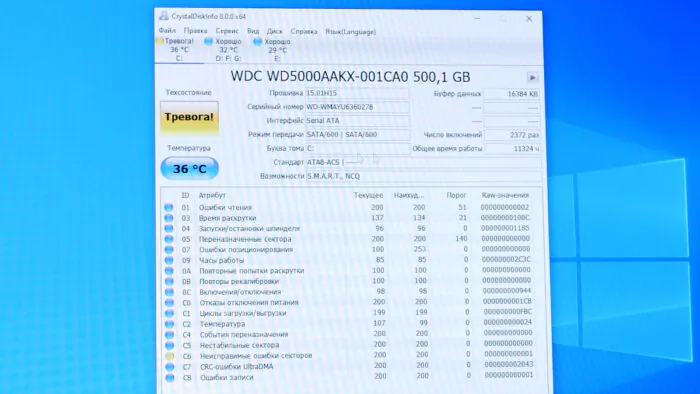Click the Общее время работы value 11324 ч

(x=512, y=149)
